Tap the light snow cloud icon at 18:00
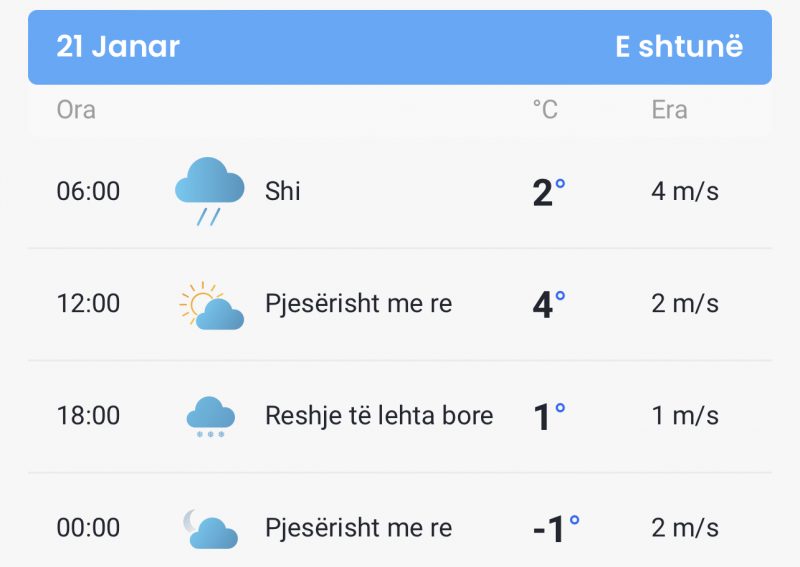 [210, 416]
